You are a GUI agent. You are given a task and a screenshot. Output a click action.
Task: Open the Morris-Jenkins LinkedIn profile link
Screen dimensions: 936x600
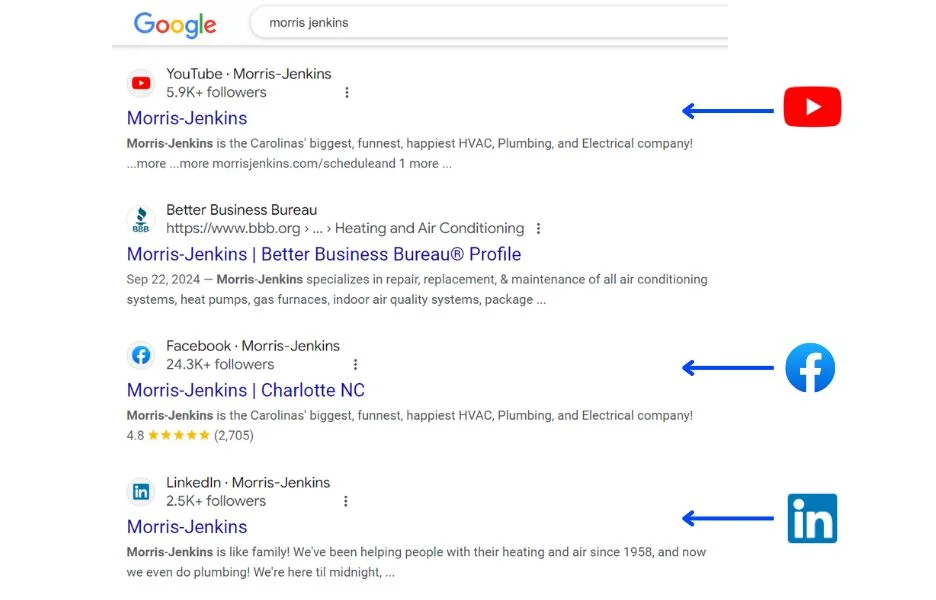186,527
